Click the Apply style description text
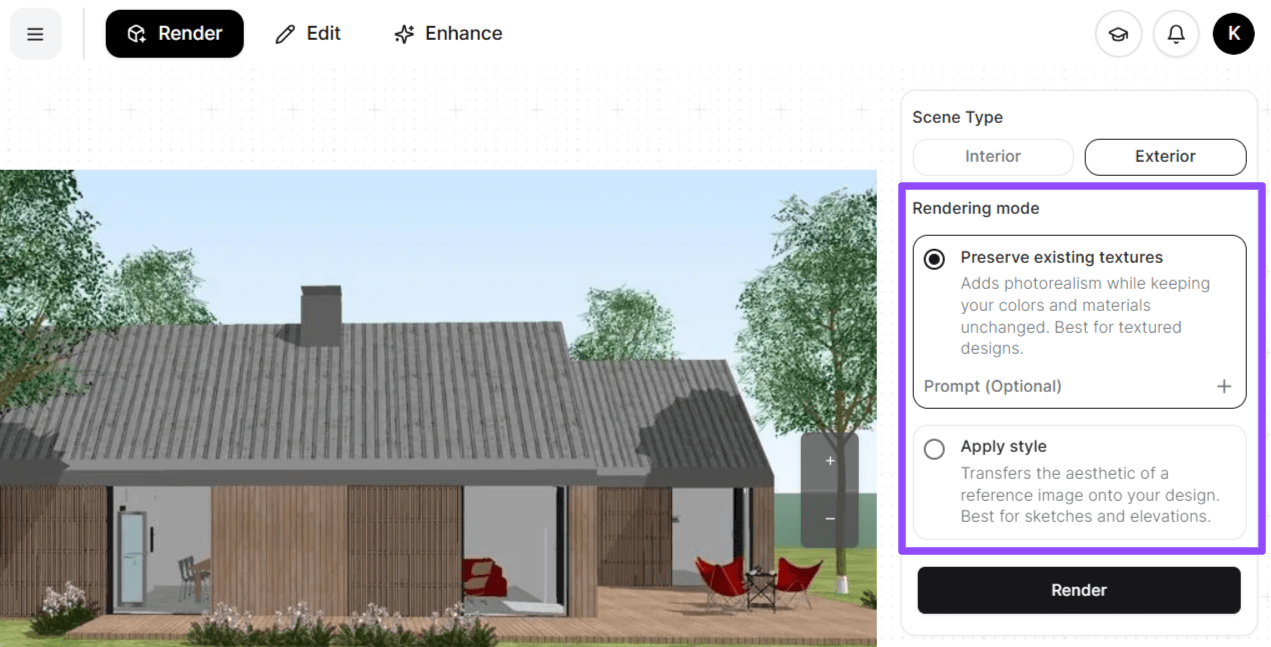The width and height of the screenshot is (1271, 647). (1089, 495)
